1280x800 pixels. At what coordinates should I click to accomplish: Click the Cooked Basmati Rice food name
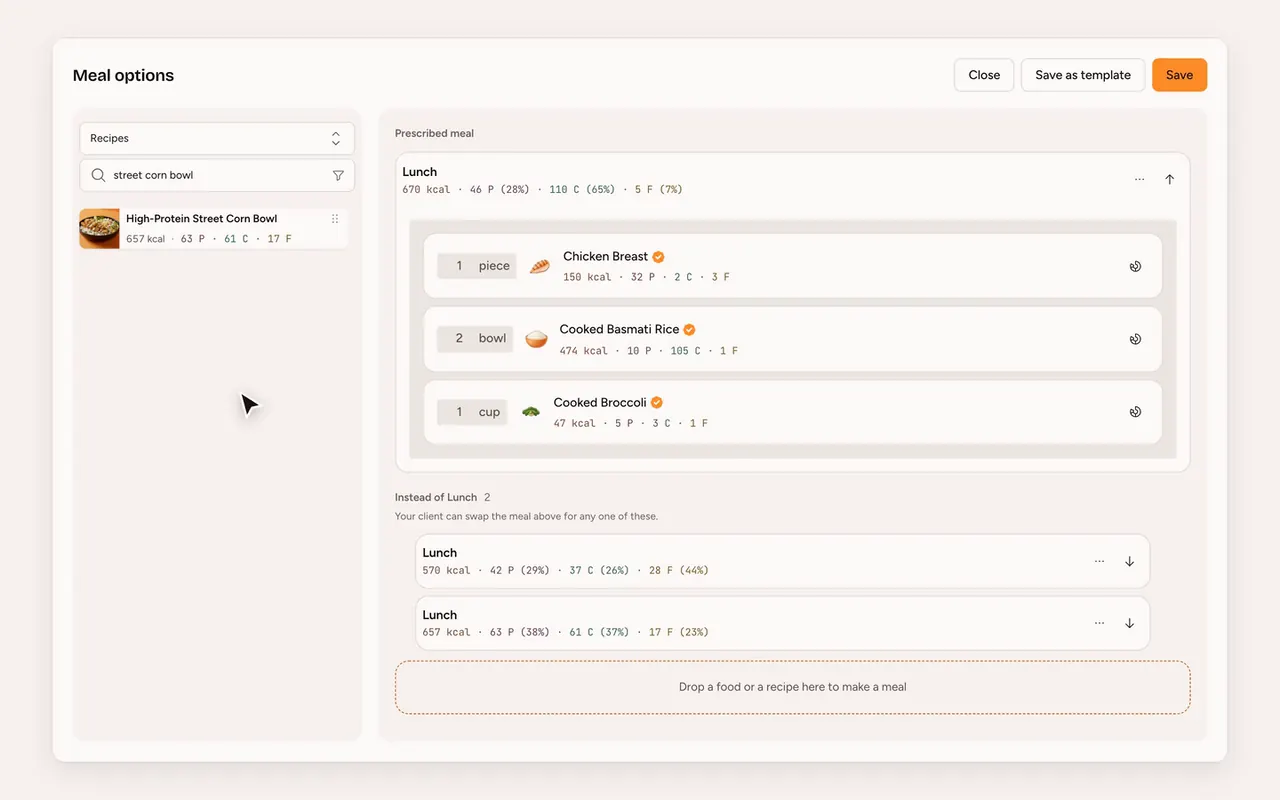click(x=619, y=330)
